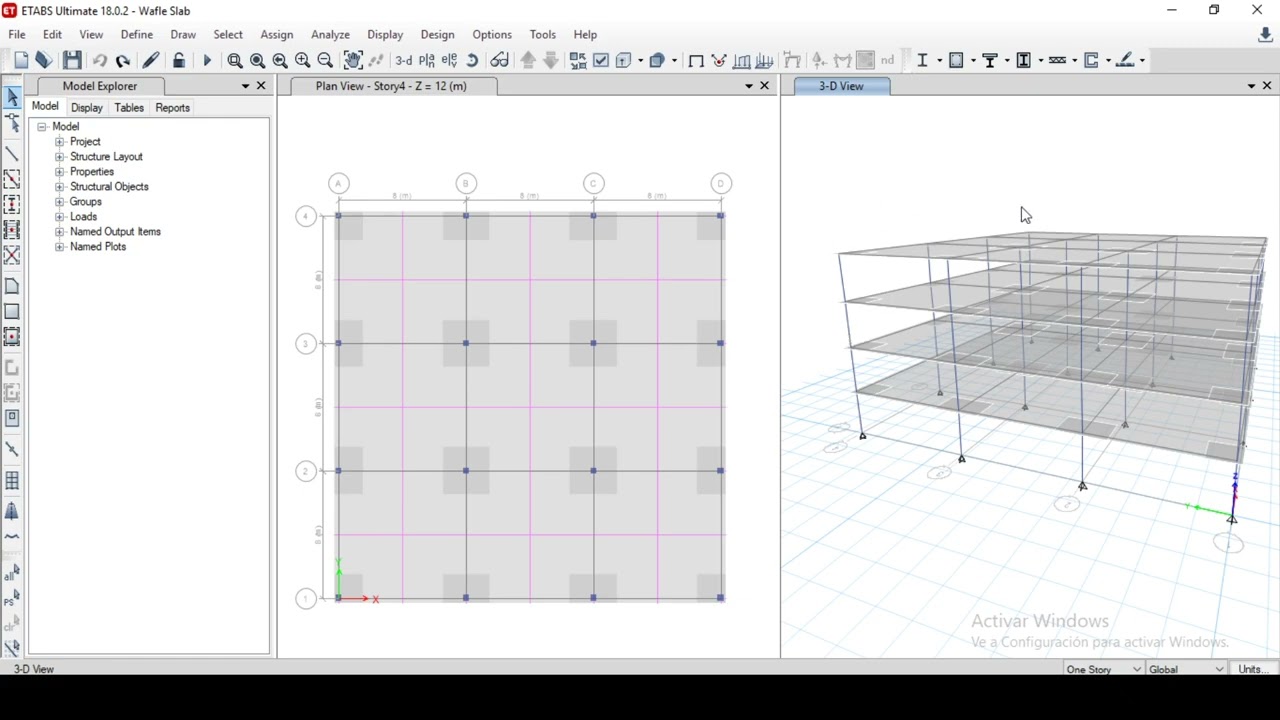Set Plan view from toolbar
The image size is (1280, 720).
point(427,60)
